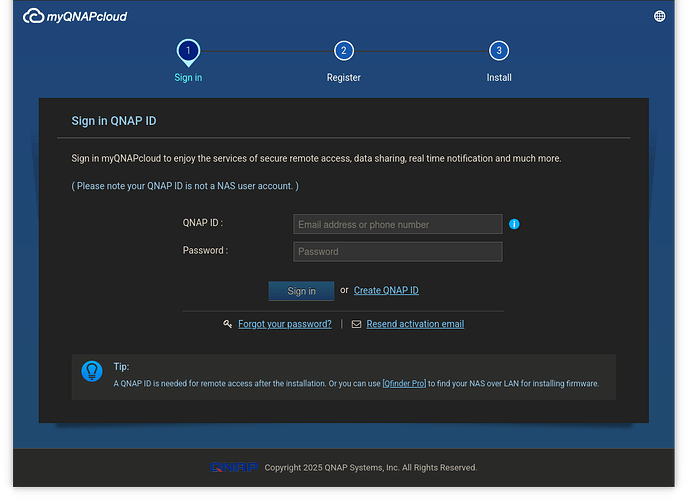Click the key icon beside Forgot password
This screenshot has width=687, height=500.
point(227,324)
